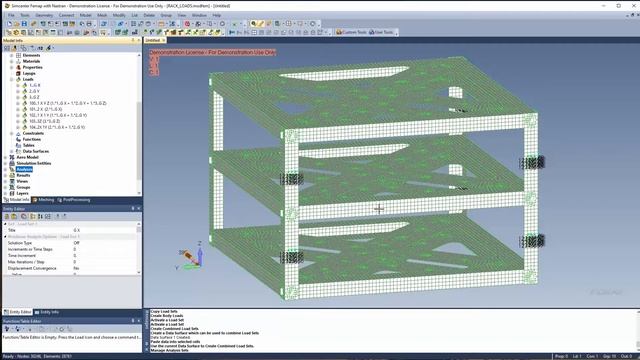Click load set icon beside 1..G X
Viewport: 640px width, 360px height.
coord(24,85)
